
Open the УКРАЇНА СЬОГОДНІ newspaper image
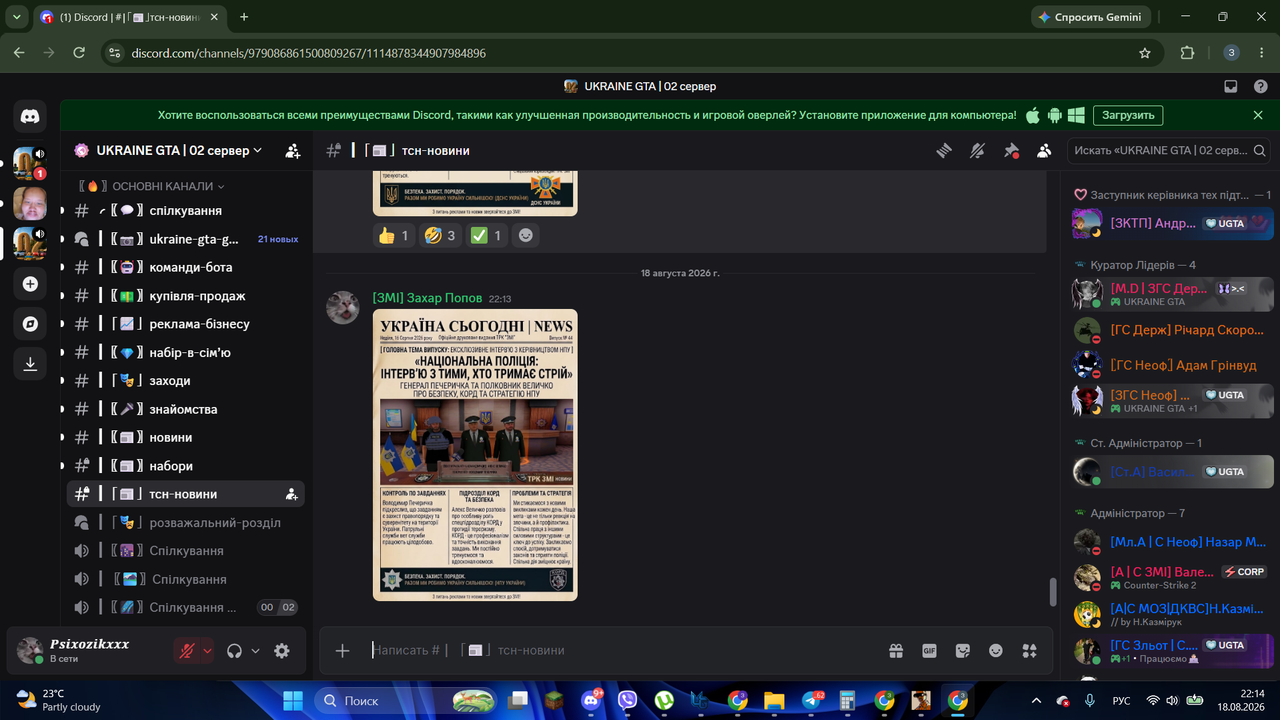click(475, 455)
